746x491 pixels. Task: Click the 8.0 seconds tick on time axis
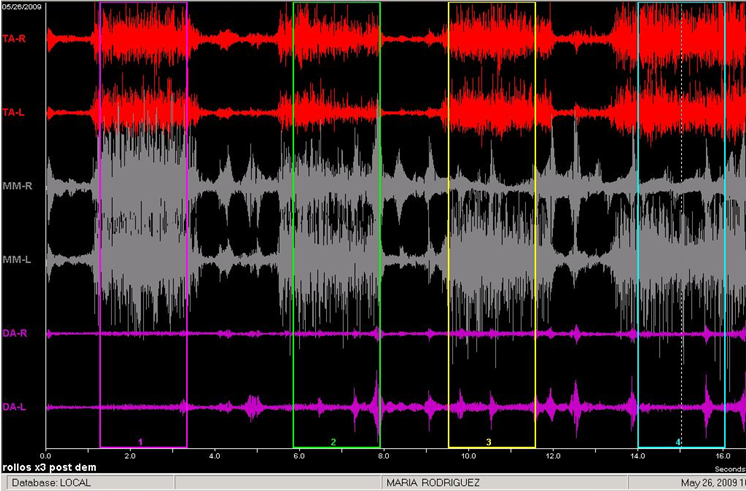click(x=383, y=455)
